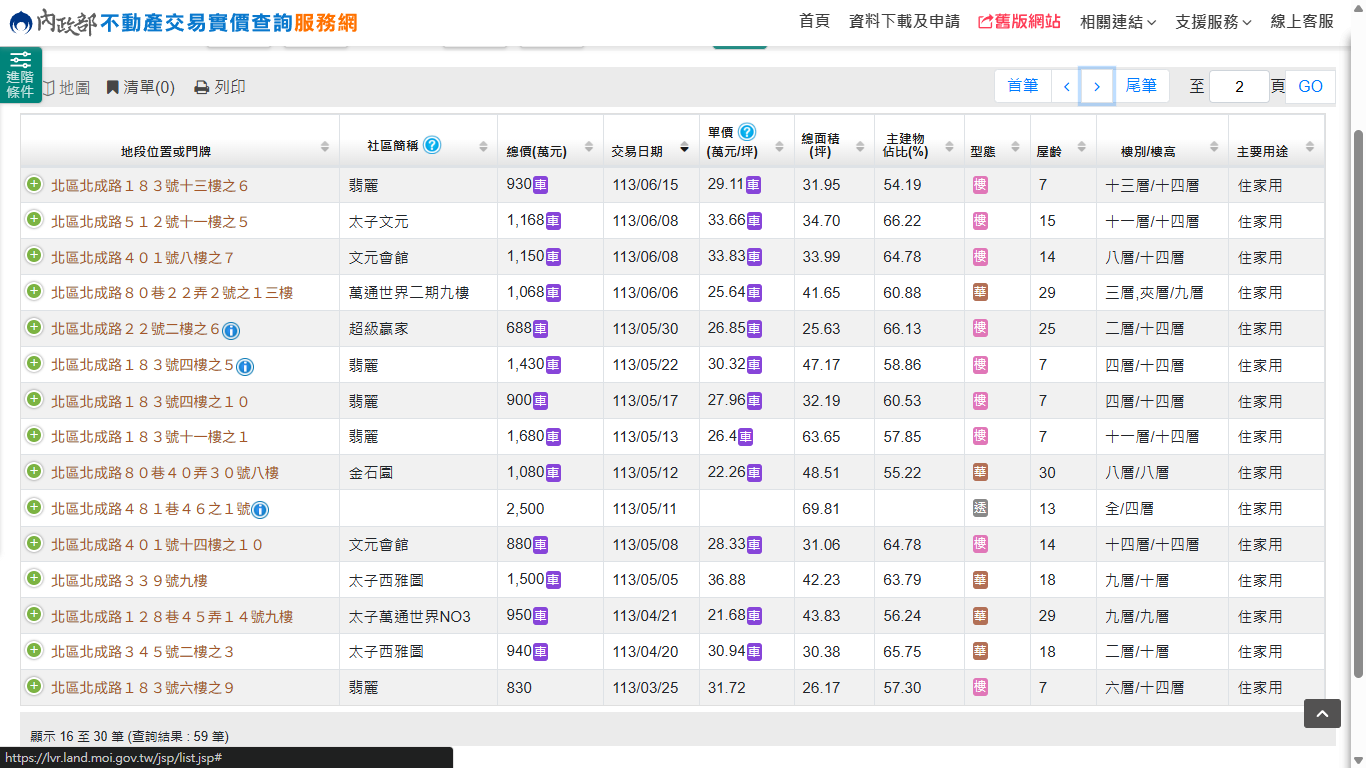Click 車 badge beside unit price 30.94
This screenshot has width=1366, height=768.
click(x=754, y=652)
